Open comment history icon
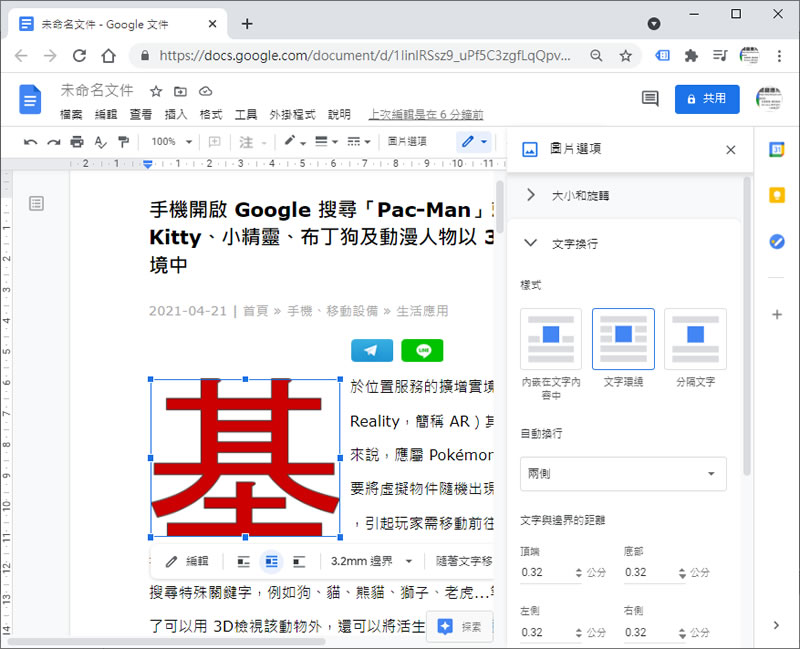Viewport: 800px width, 649px height. tap(649, 98)
